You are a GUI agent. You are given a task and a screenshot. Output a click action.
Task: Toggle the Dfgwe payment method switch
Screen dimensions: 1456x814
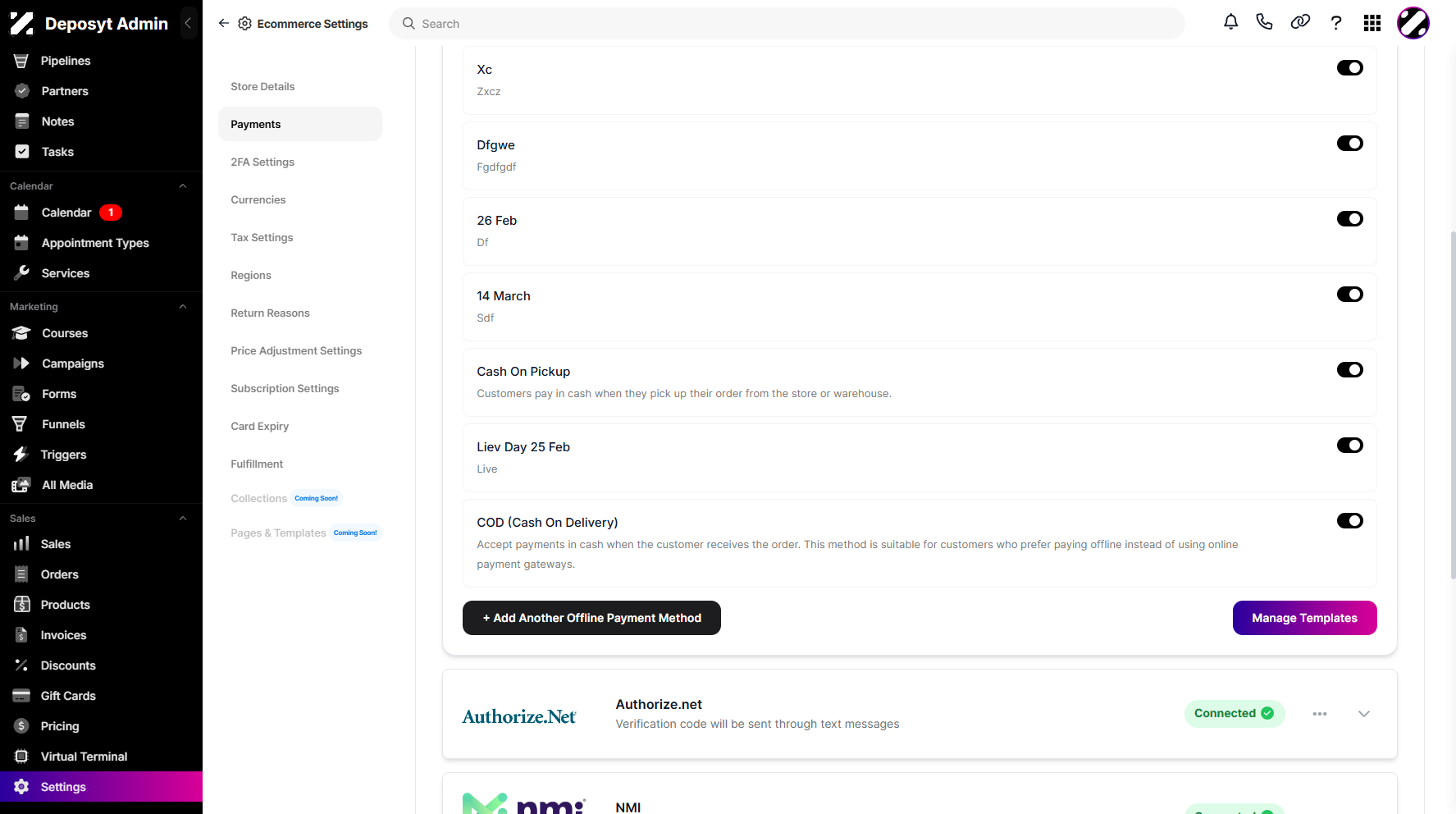pos(1350,144)
